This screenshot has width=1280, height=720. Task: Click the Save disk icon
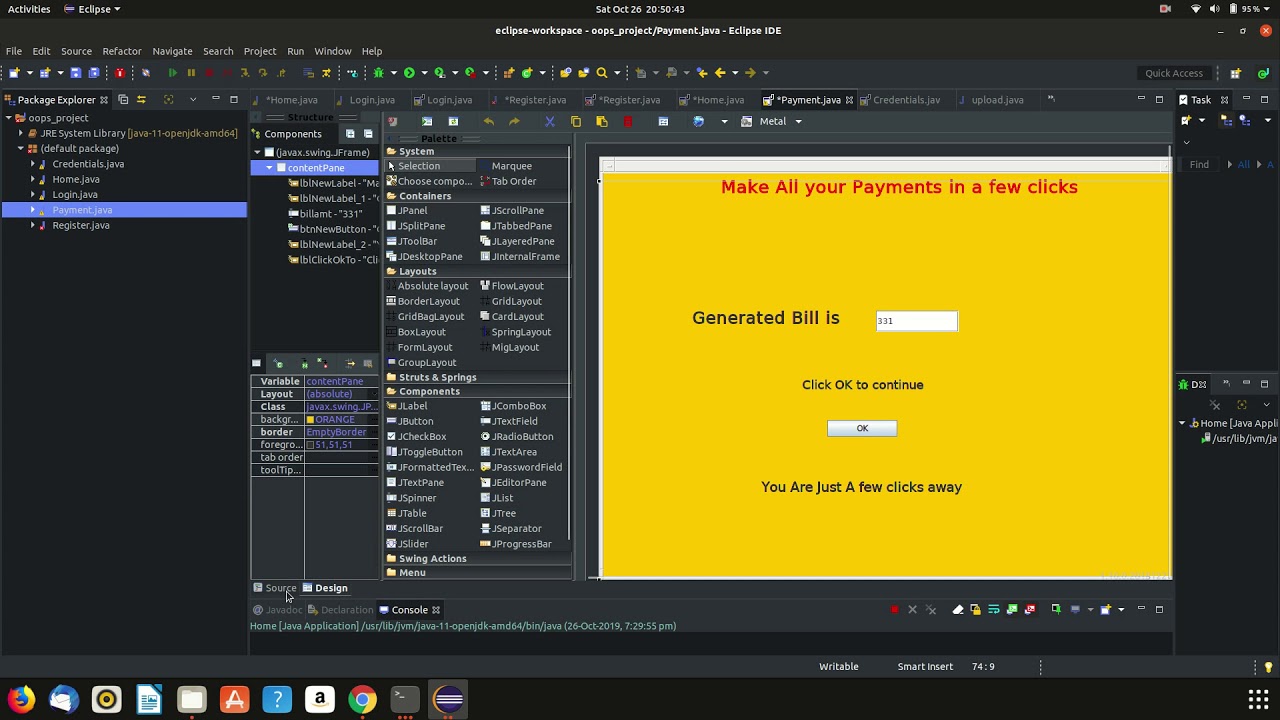[x=75, y=72]
